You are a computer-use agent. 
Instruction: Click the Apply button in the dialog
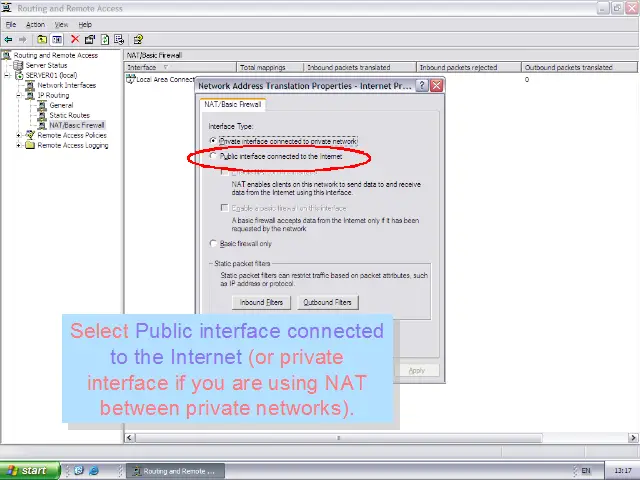(x=417, y=371)
